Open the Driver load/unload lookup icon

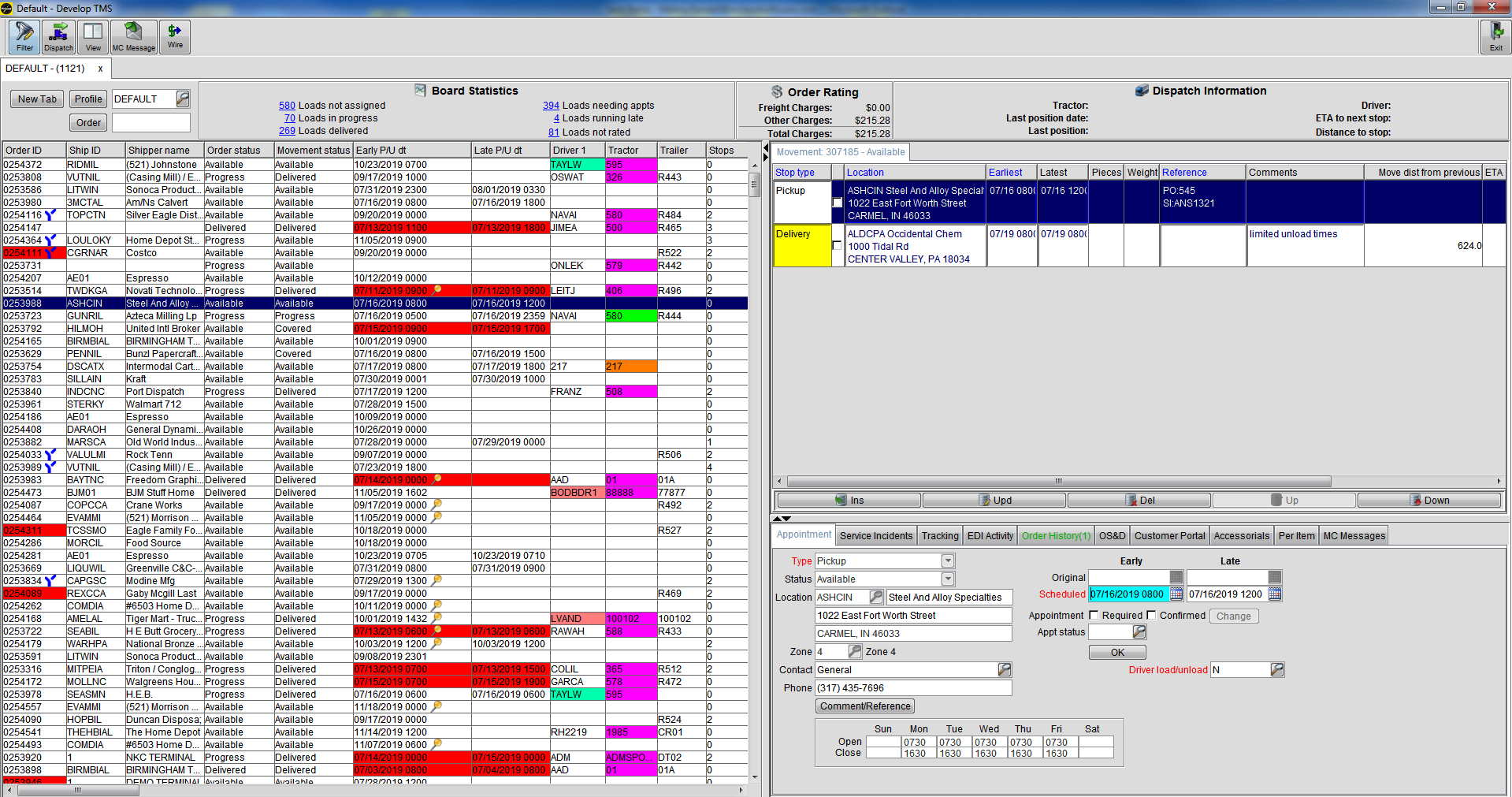pyautogui.click(x=1277, y=670)
